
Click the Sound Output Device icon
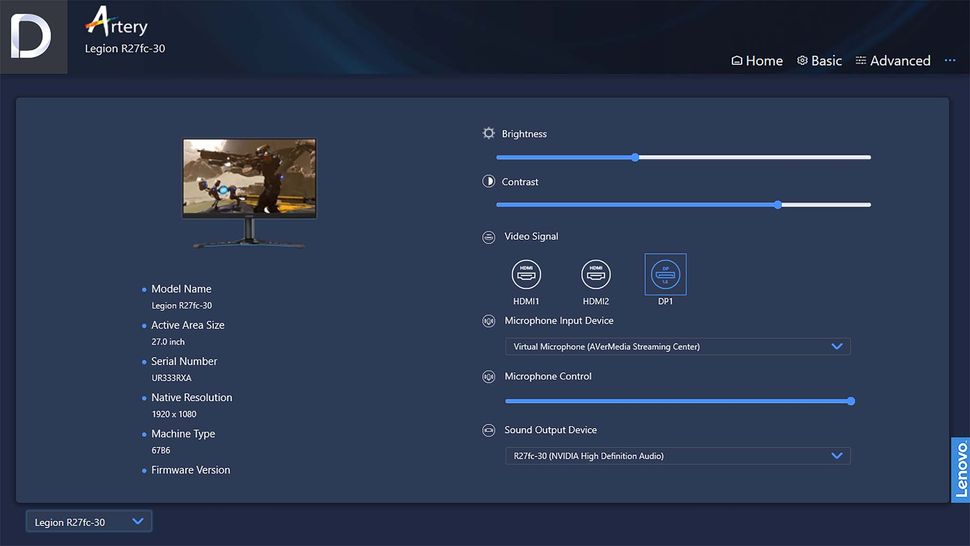(x=489, y=430)
